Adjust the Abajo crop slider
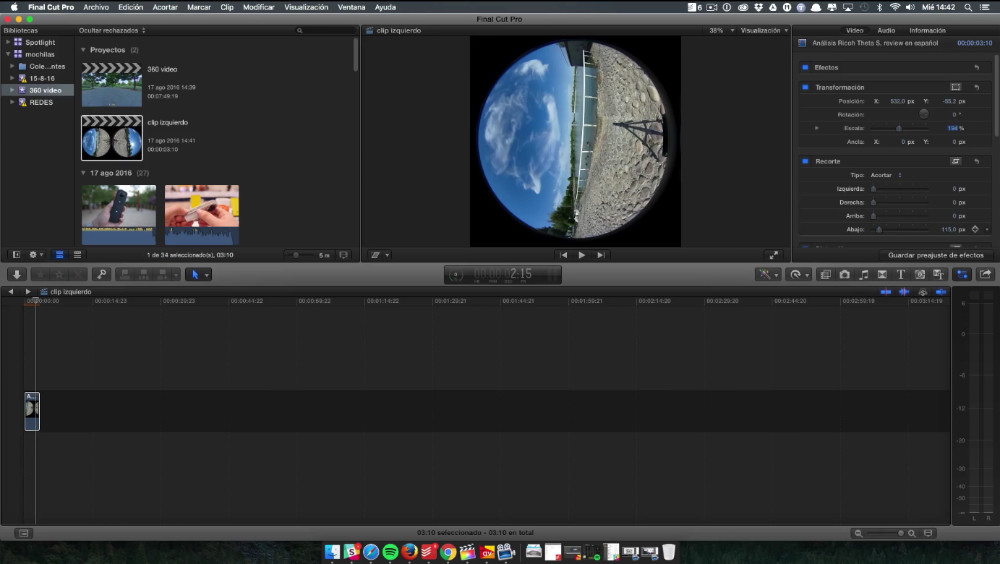The height and width of the screenshot is (564, 1000). 879,229
